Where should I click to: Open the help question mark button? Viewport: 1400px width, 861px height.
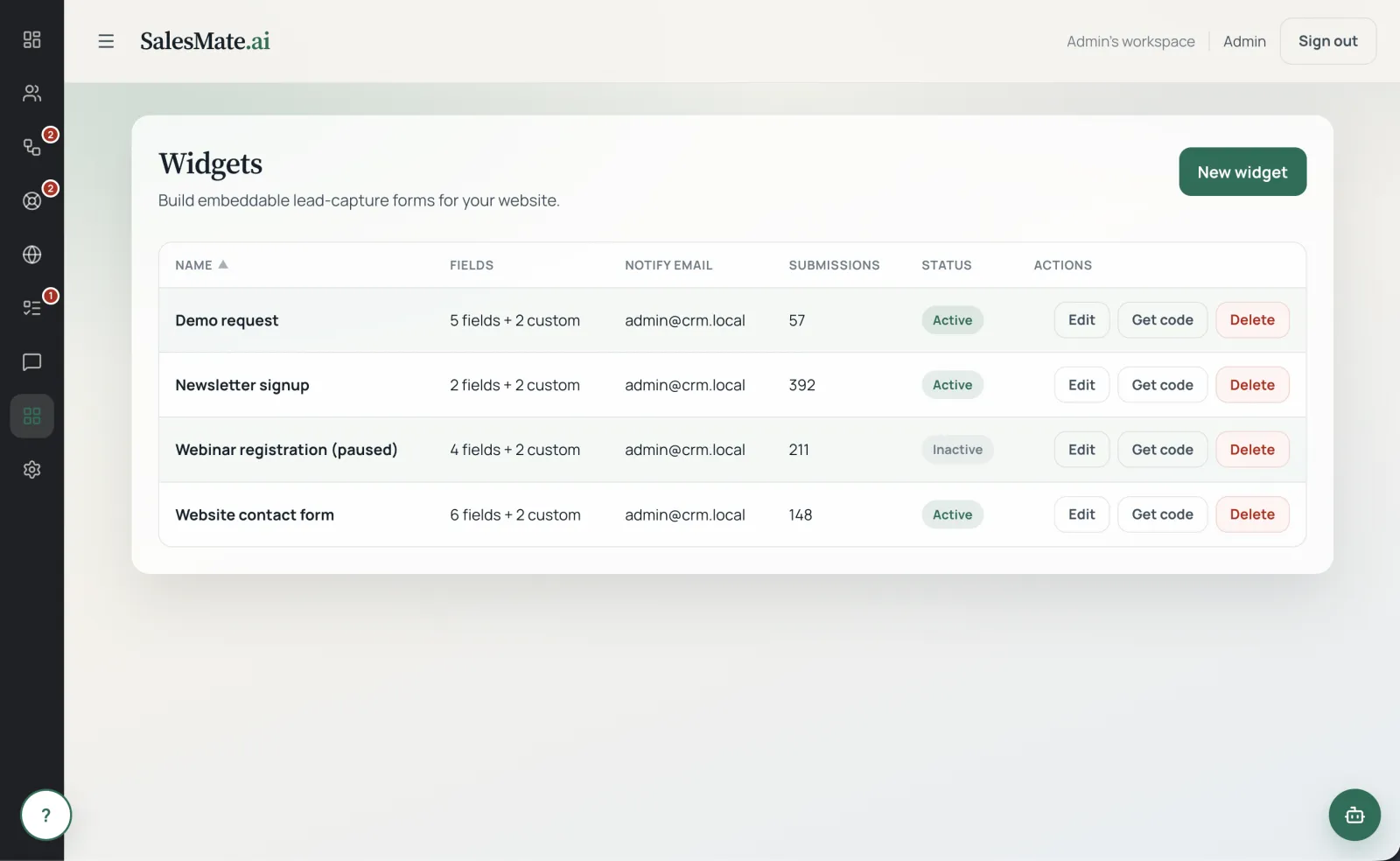pos(45,815)
